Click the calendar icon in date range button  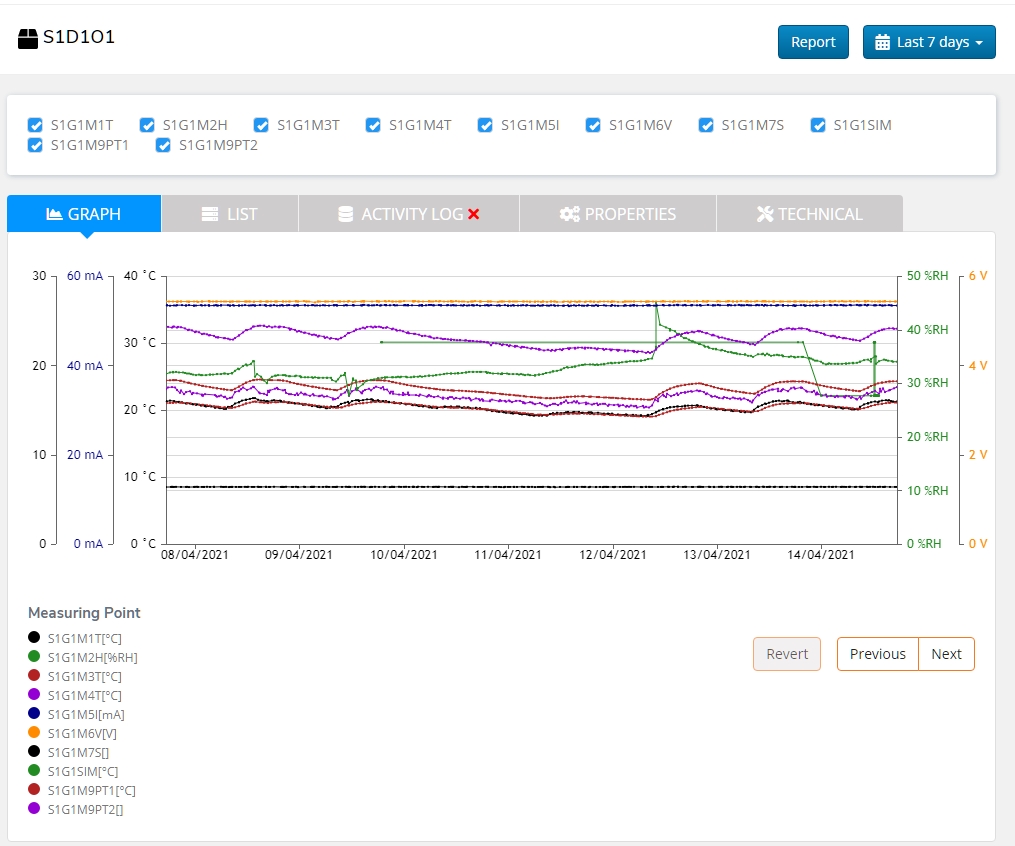tap(882, 42)
